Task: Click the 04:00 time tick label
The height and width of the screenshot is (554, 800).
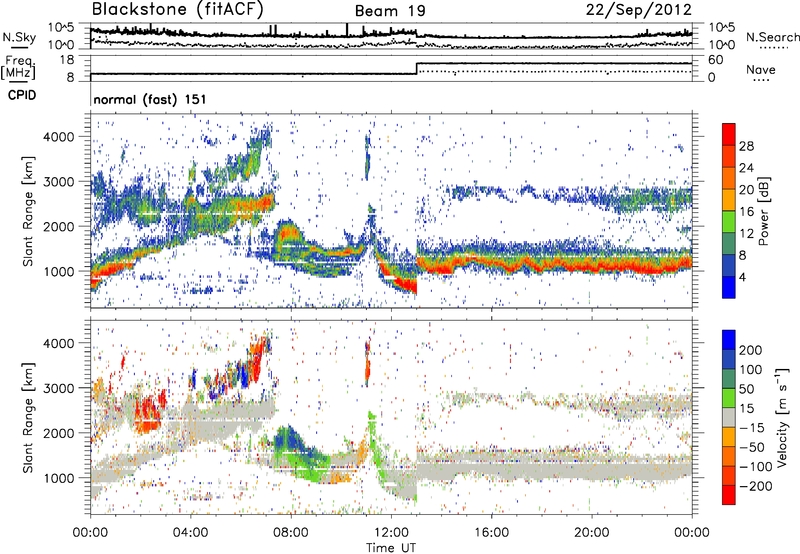Action: [x=190, y=533]
